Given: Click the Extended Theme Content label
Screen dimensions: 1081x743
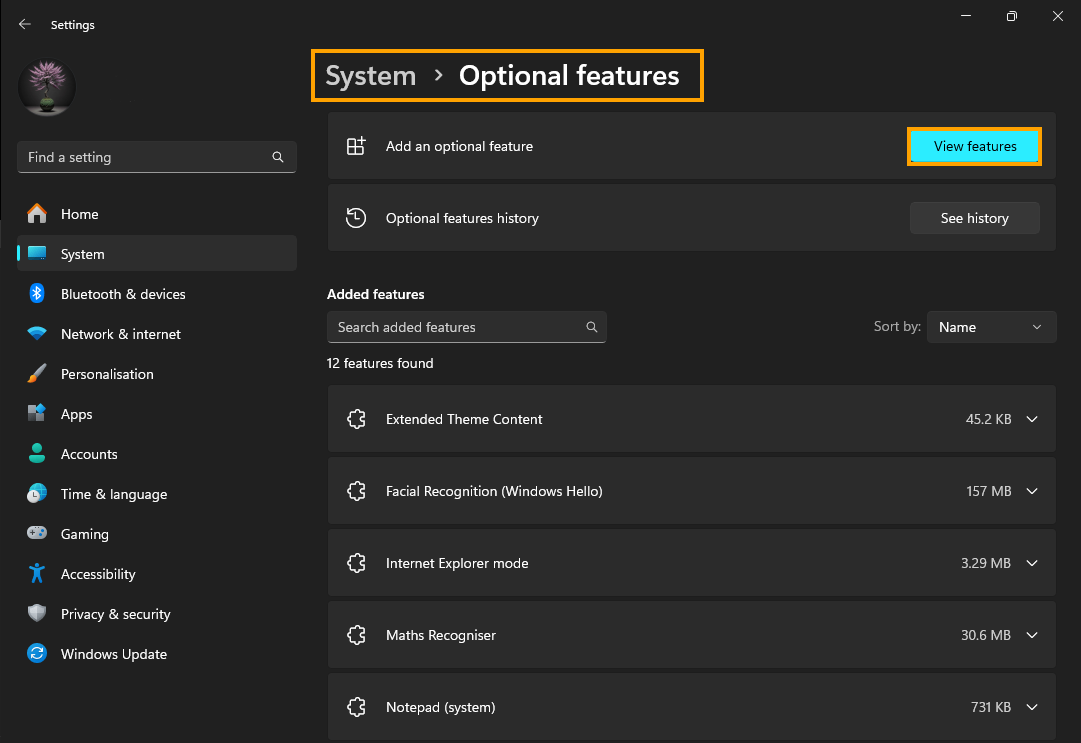Looking at the screenshot, I should point(464,419).
